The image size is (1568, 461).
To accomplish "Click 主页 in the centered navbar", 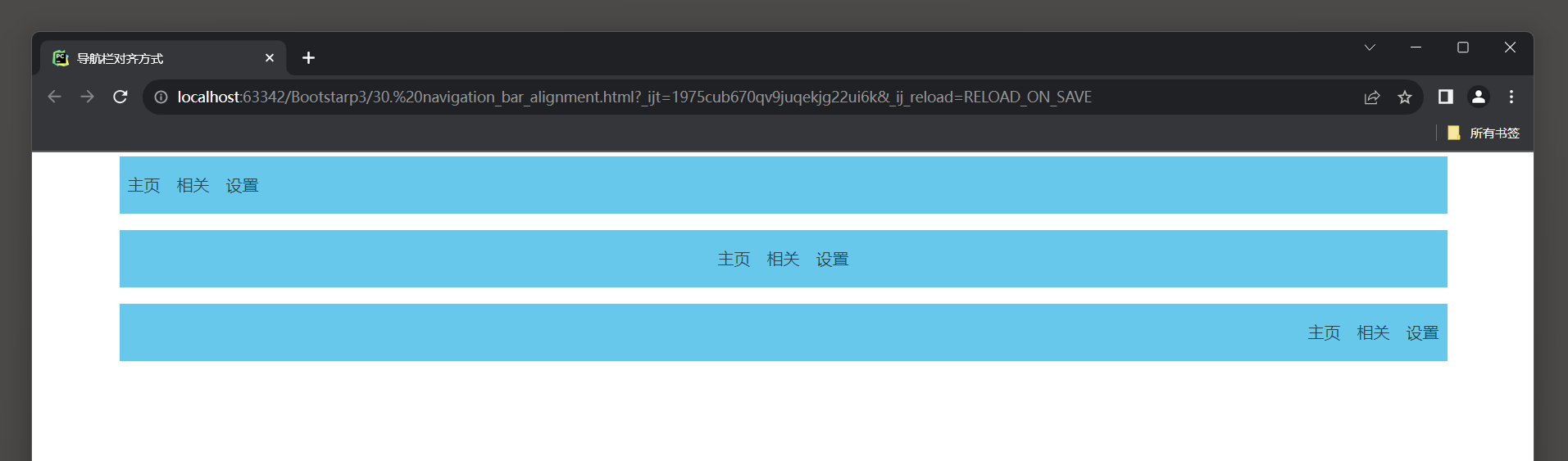I will click(x=734, y=260).
